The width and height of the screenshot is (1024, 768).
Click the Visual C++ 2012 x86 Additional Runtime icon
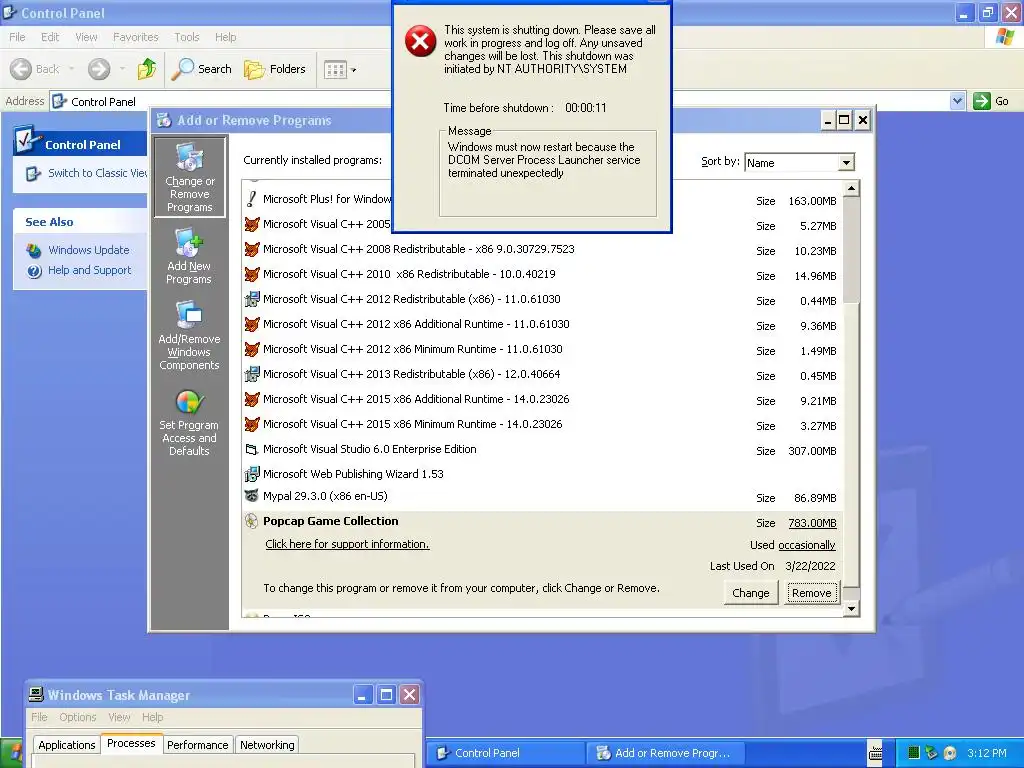pos(251,325)
